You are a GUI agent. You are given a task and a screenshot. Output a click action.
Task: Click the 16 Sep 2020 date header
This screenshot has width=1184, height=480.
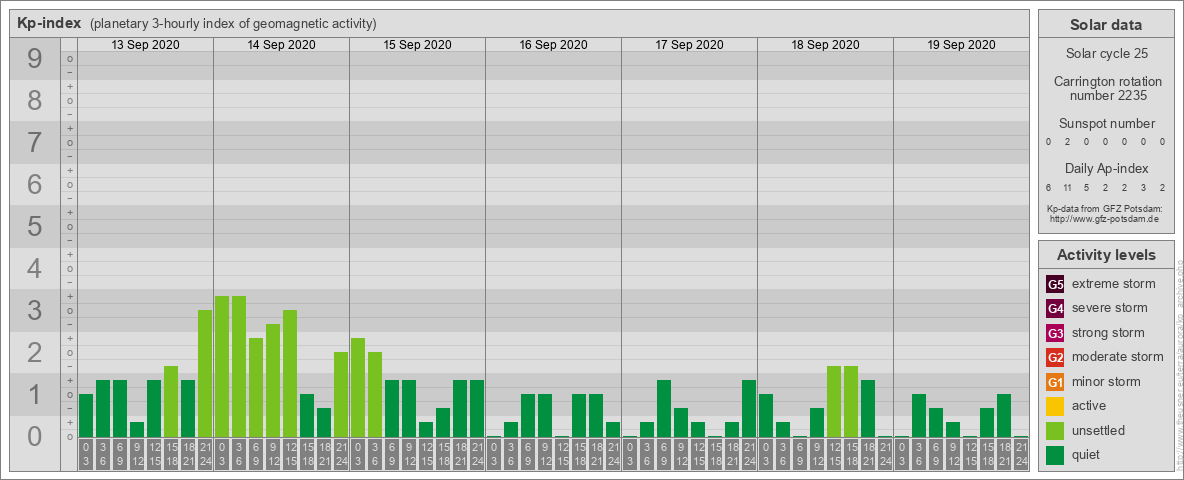click(553, 45)
